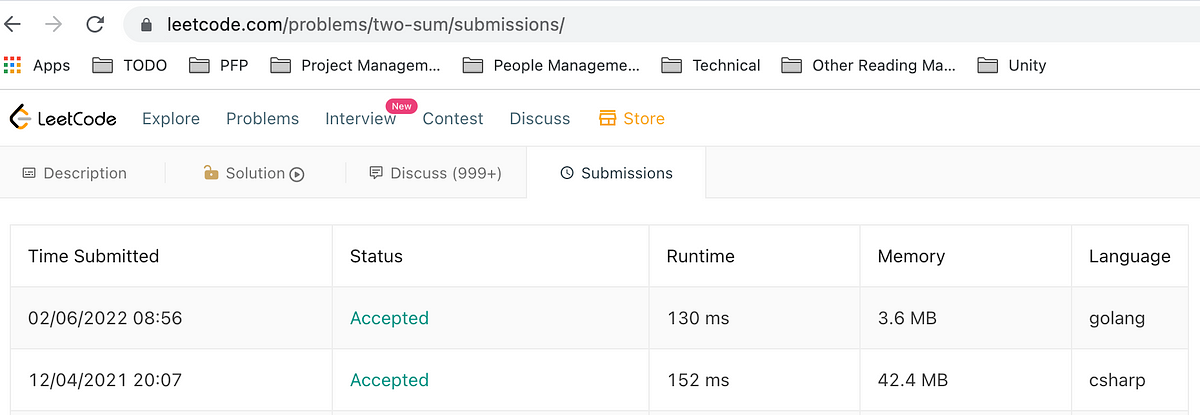Open the TODO bookmarks folder
This screenshot has width=1200, height=415.
click(130, 65)
